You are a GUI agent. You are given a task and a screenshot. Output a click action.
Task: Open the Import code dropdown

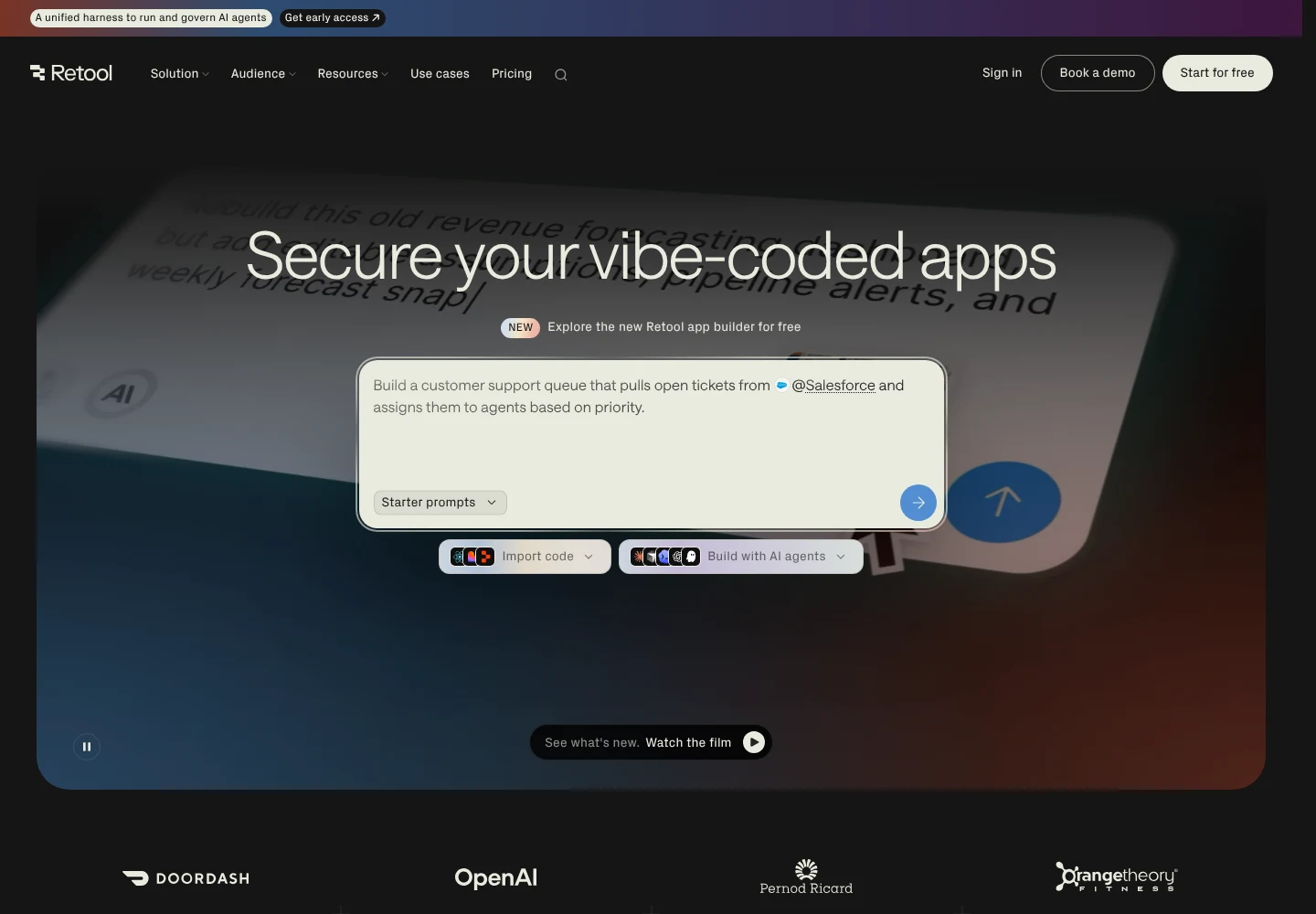pos(525,557)
